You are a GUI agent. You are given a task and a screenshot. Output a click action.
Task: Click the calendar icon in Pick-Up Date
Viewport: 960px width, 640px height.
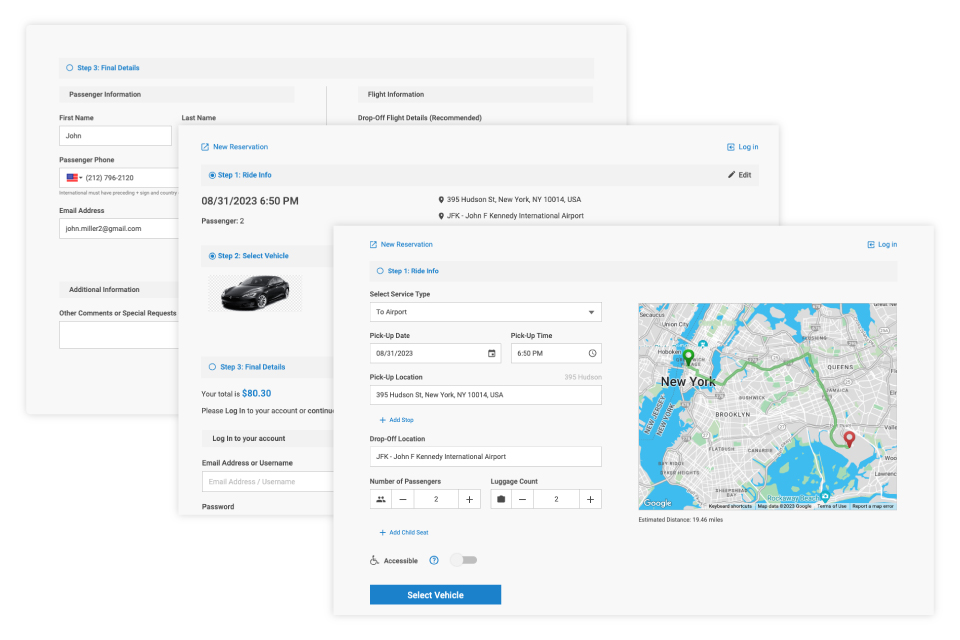tap(491, 353)
